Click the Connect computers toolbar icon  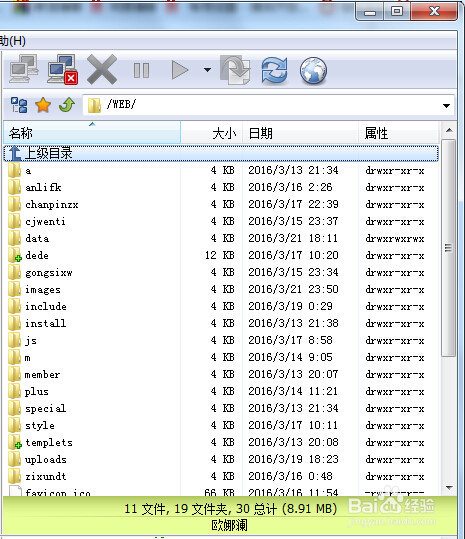click(x=23, y=69)
